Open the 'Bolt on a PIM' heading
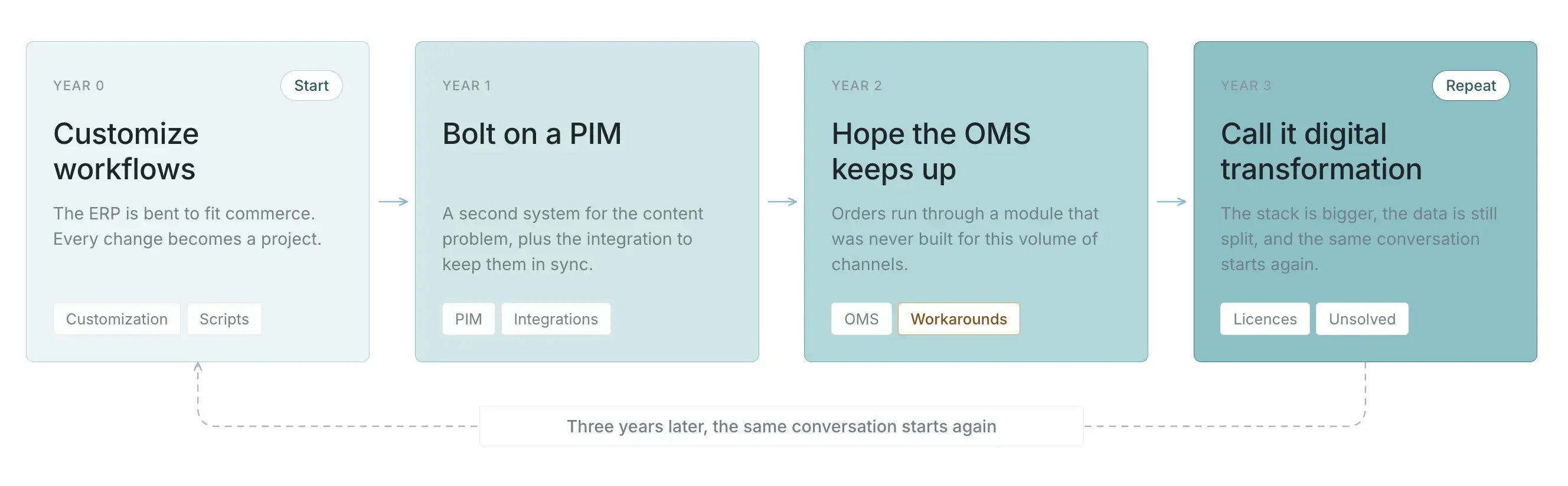This screenshot has width=1568, height=486. coord(532,134)
